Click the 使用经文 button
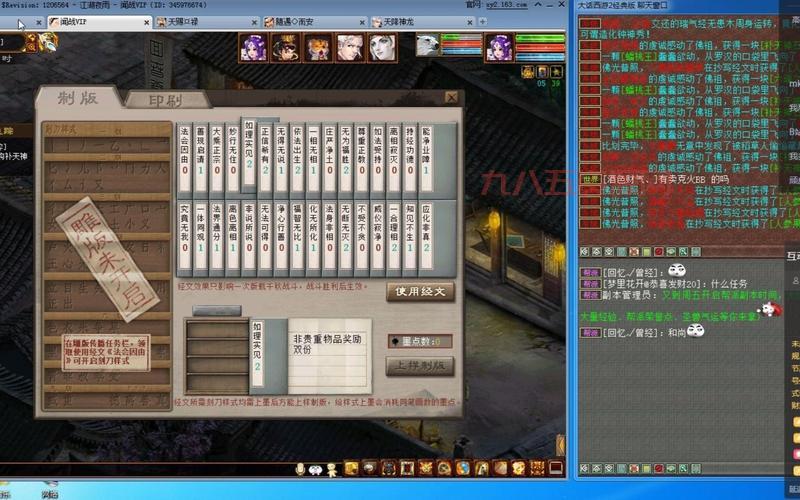Image resolution: width=800 pixels, height=500 pixels. 420,292
